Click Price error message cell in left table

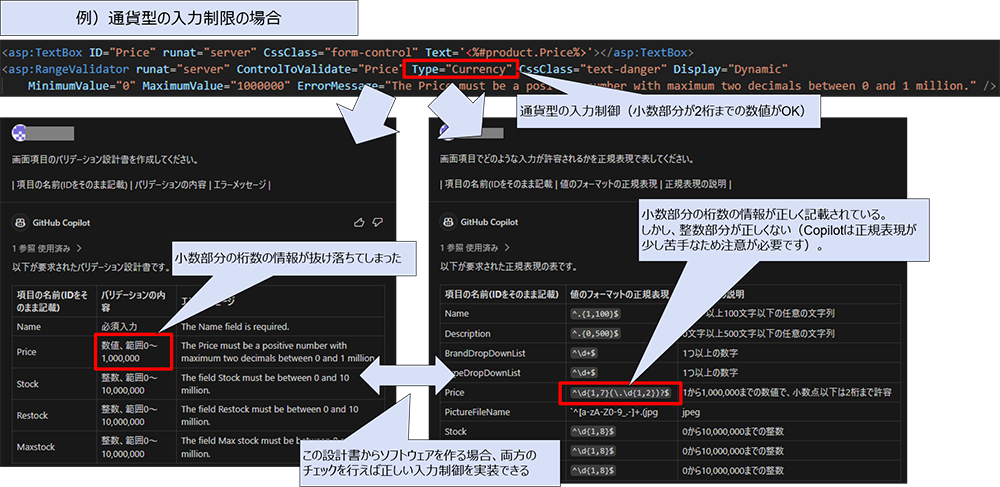(x=281, y=352)
